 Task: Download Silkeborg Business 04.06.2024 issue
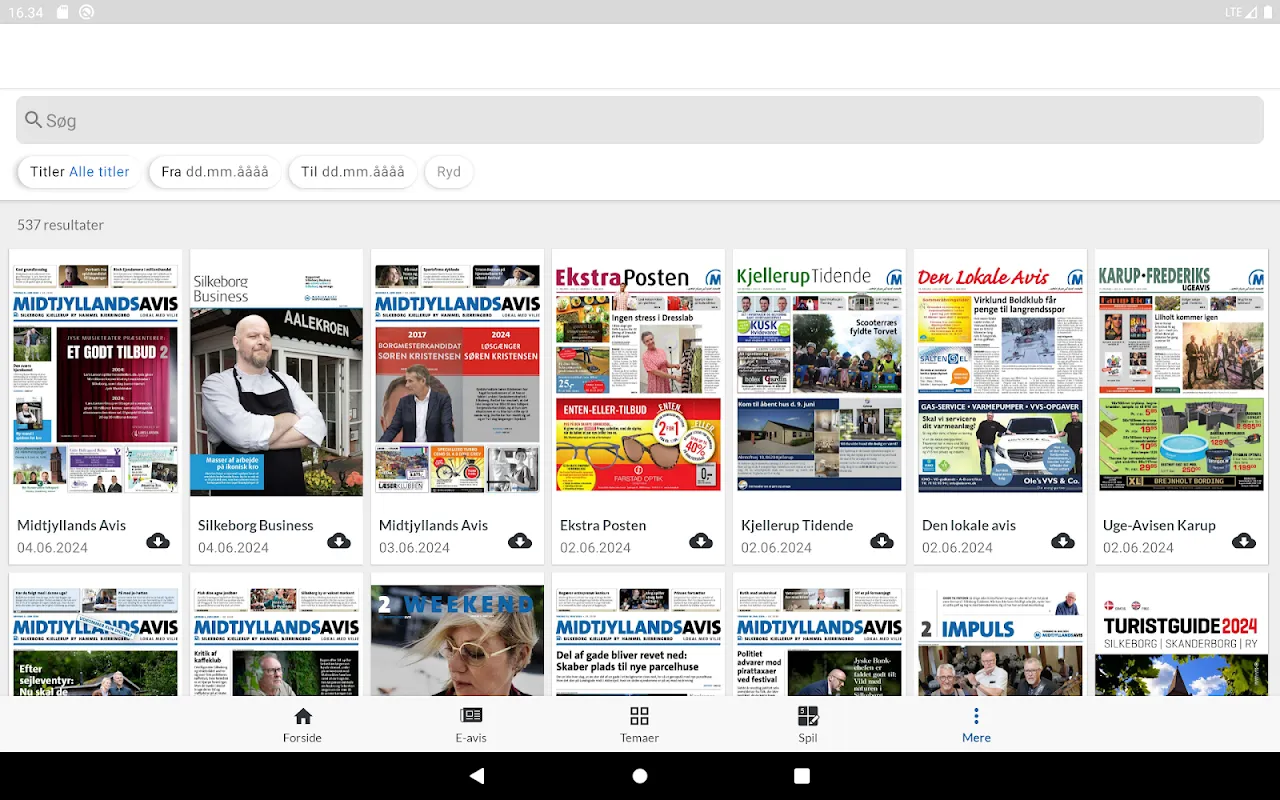click(339, 541)
